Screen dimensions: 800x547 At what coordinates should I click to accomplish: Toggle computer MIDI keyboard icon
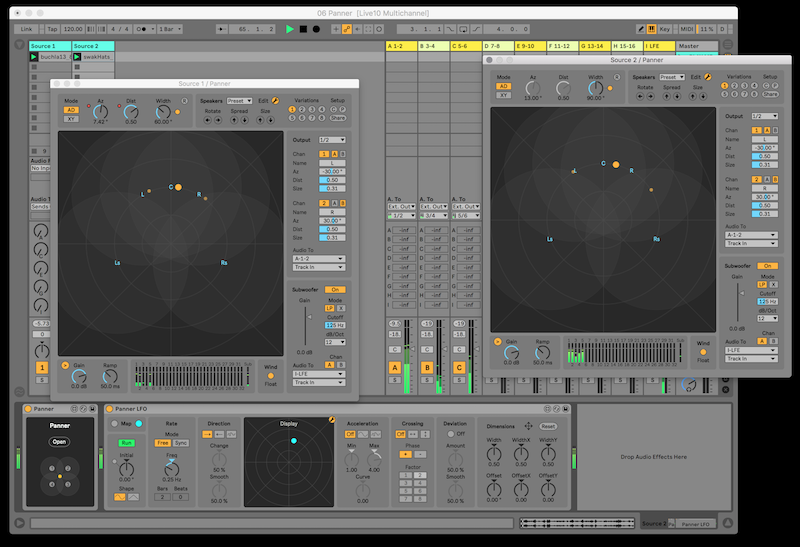652,29
